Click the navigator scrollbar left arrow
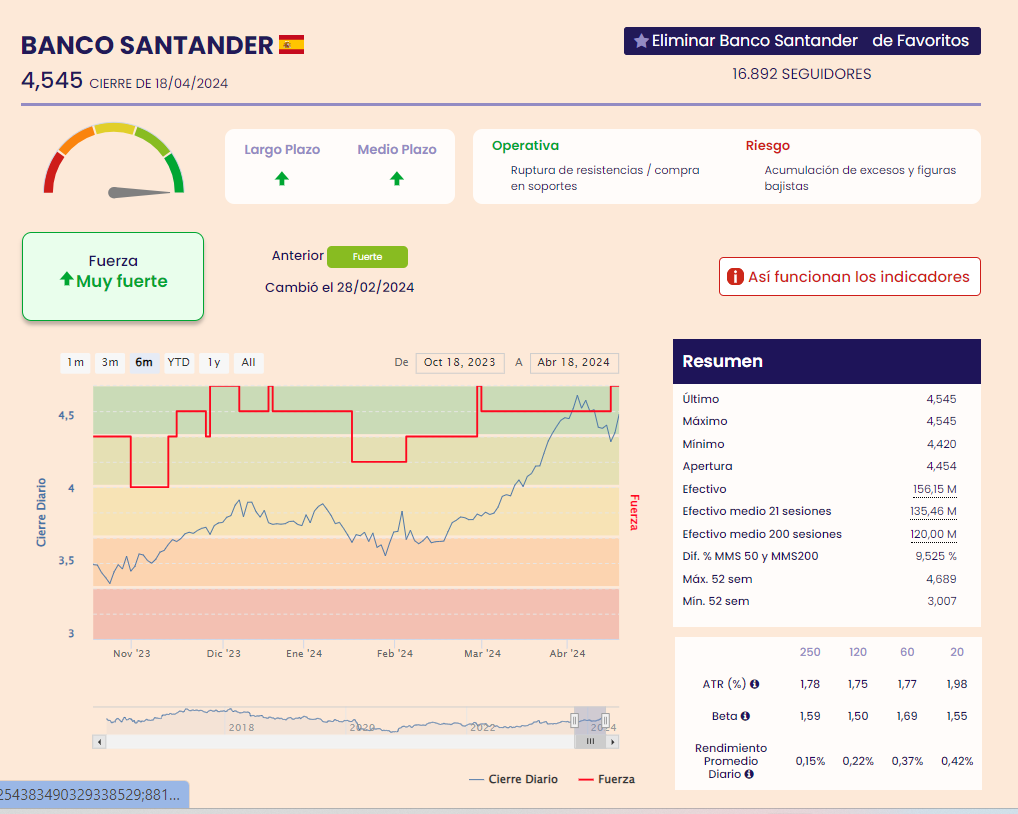Viewport: 1018px width, 814px height. tap(99, 741)
